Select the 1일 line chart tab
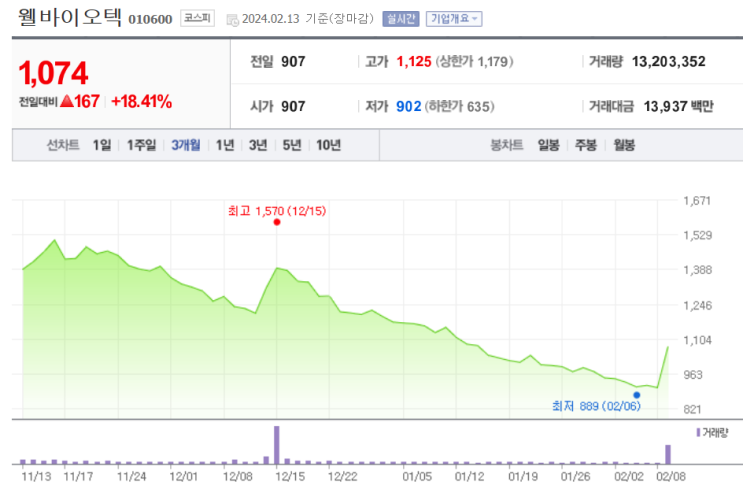 click(102, 145)
